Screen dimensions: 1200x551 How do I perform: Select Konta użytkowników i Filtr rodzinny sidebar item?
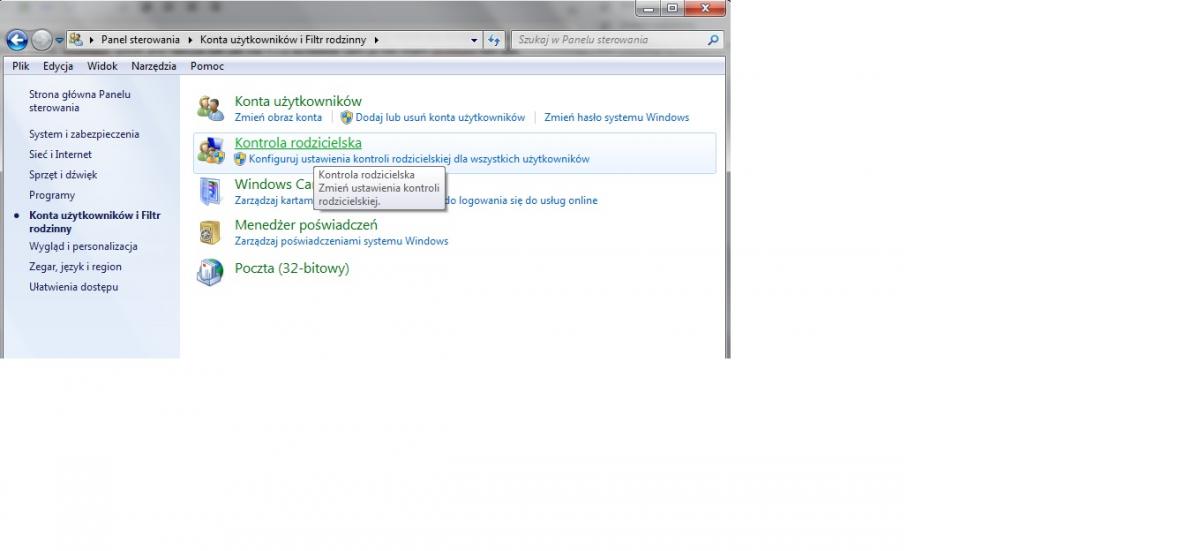tap(94, 222)
